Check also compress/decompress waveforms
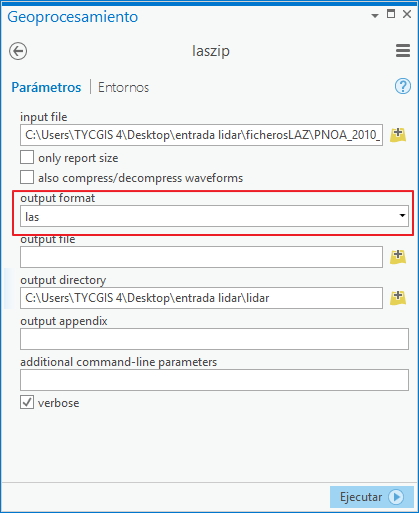The height and width of the screenshot is (513, 419). [27, 177]
